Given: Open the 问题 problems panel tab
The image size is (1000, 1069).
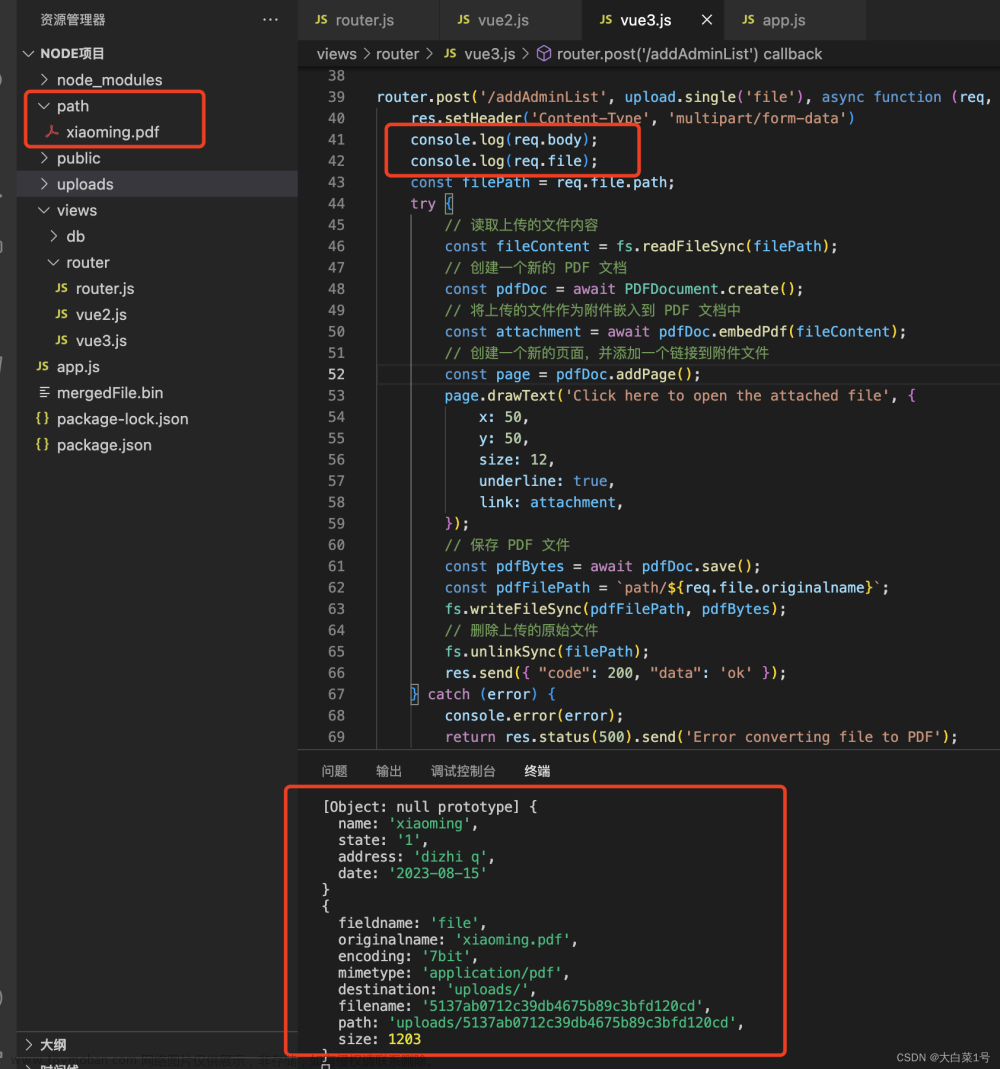Looking at the screenshot, I should tap(334, 771).
